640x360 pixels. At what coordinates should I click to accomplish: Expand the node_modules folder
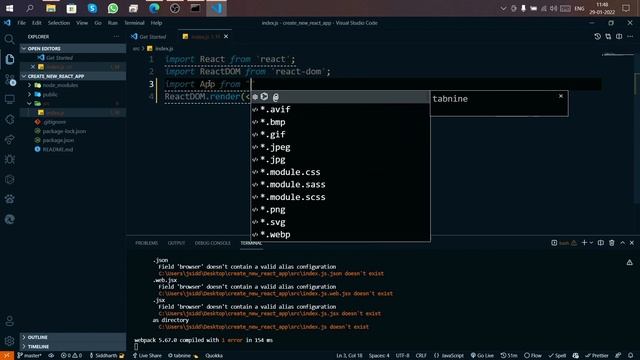coord(29,85)
